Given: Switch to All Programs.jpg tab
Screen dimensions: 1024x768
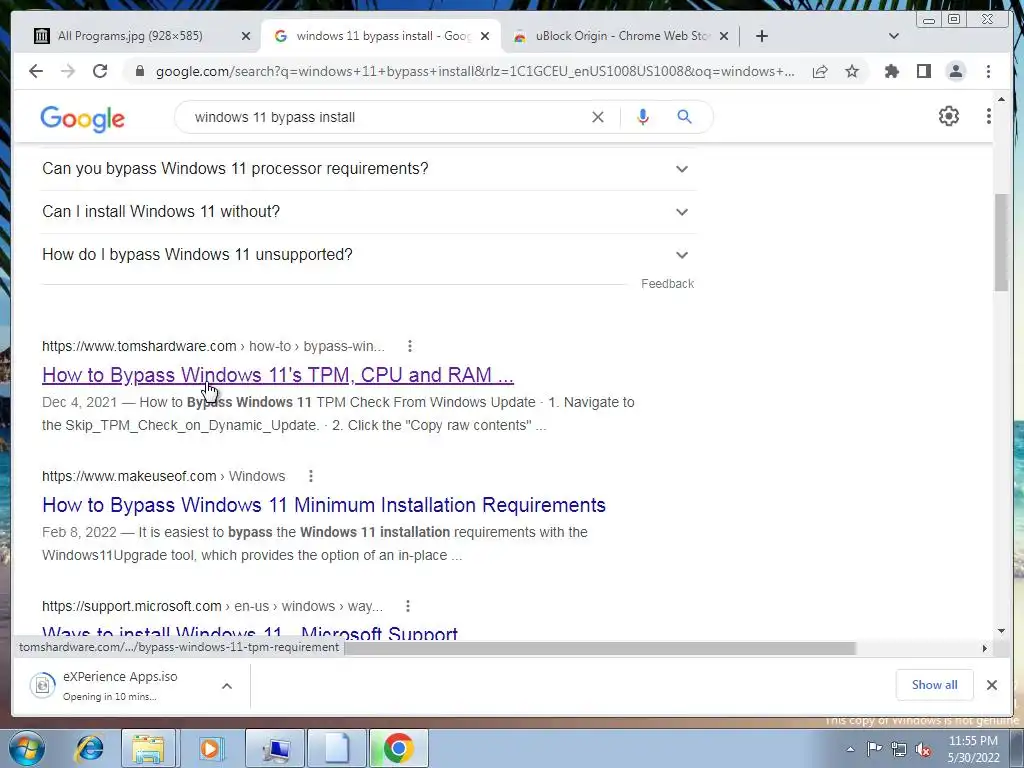Looking at the screenshot, I should 130,36.
